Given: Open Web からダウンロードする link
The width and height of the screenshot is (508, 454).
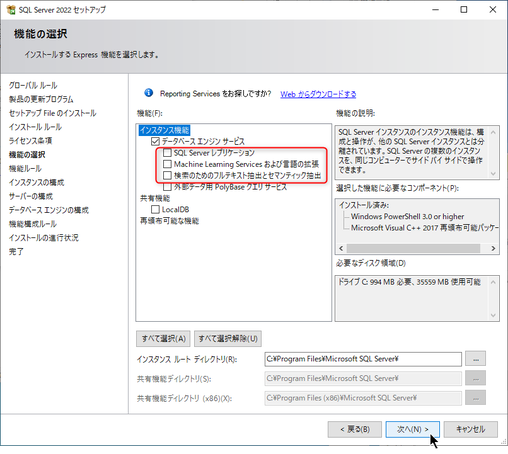Looking at the screenshot, I should 318,94.
